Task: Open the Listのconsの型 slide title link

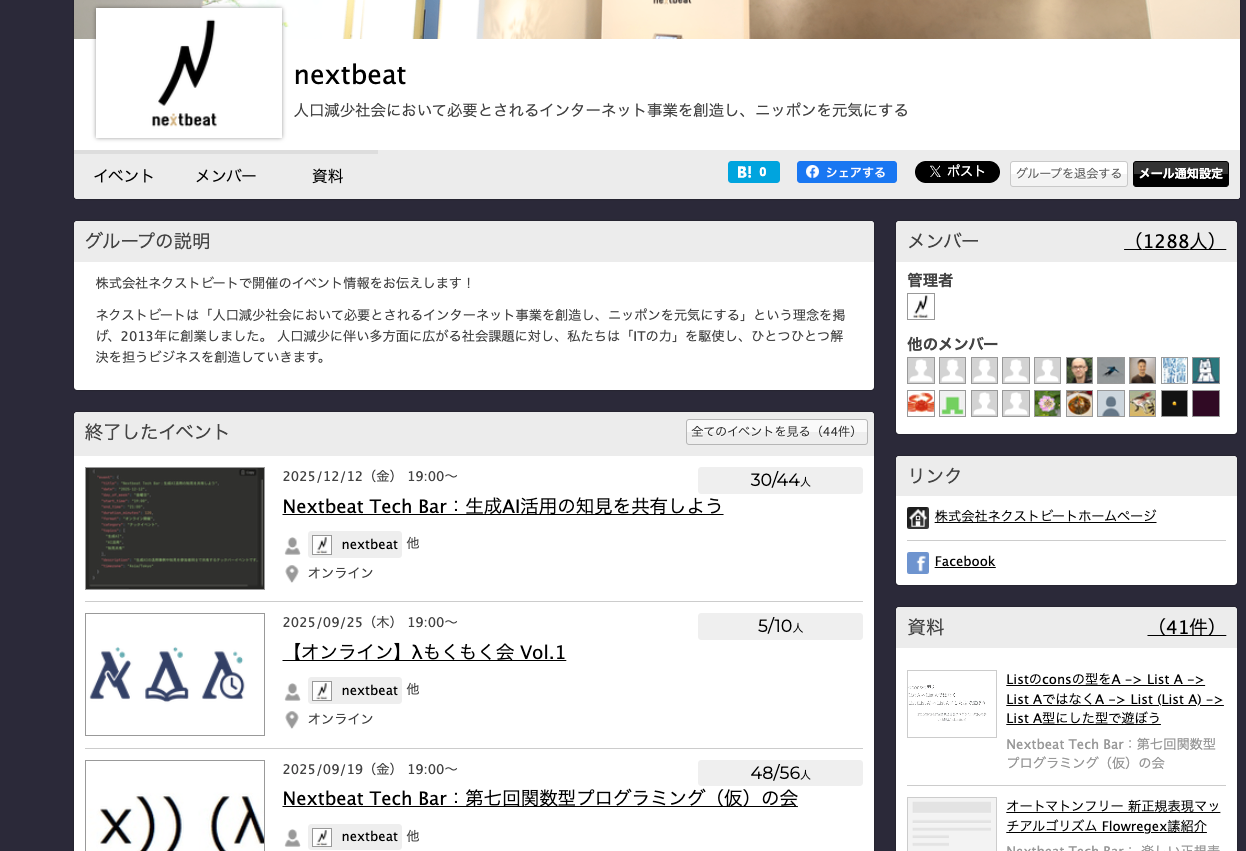Action: point(1115,698)
